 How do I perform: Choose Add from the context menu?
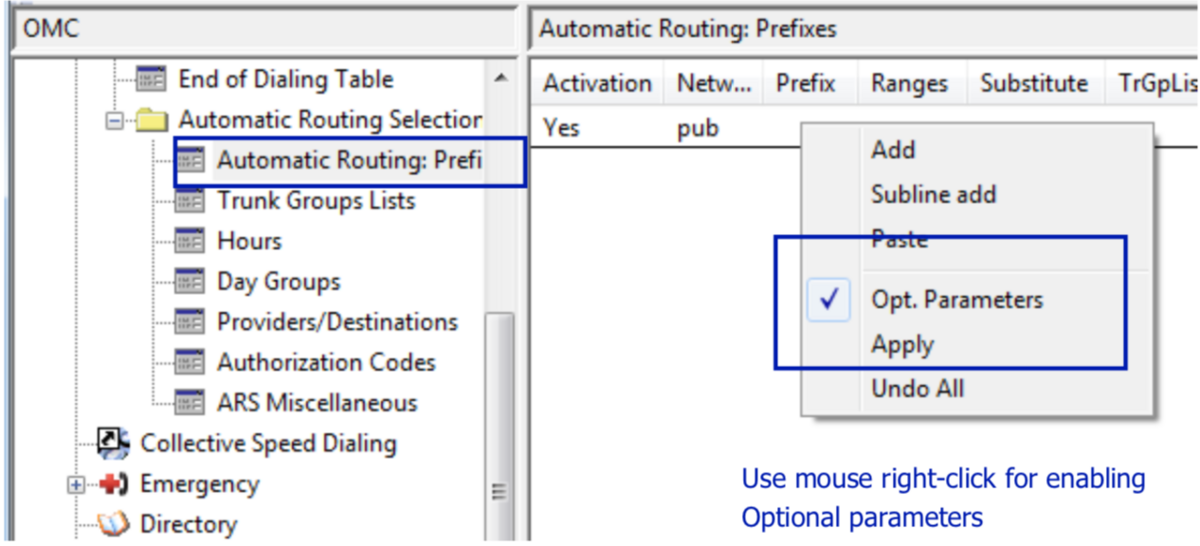pos(893,150)
